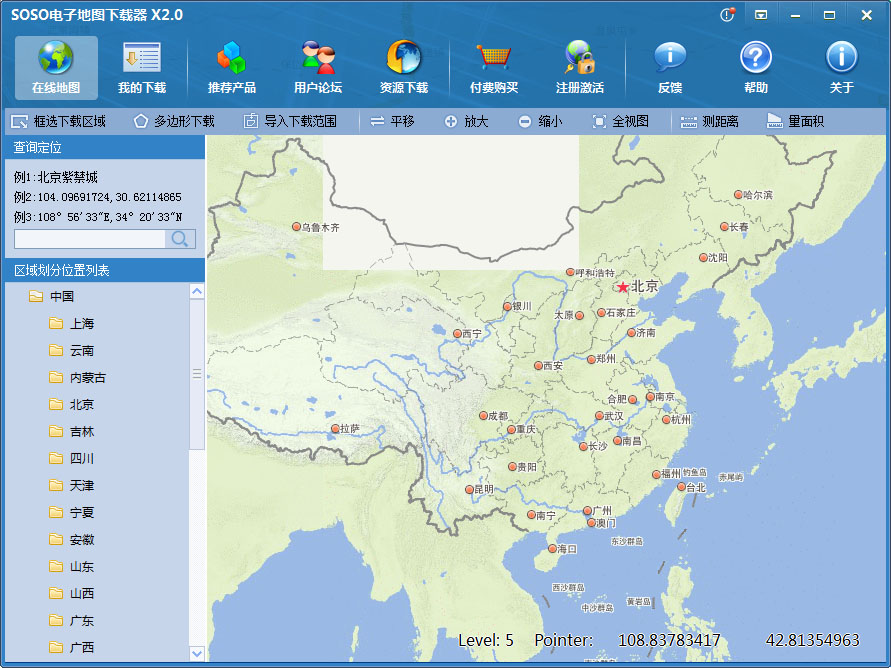Select 安徽 in region list

[71, 540]
